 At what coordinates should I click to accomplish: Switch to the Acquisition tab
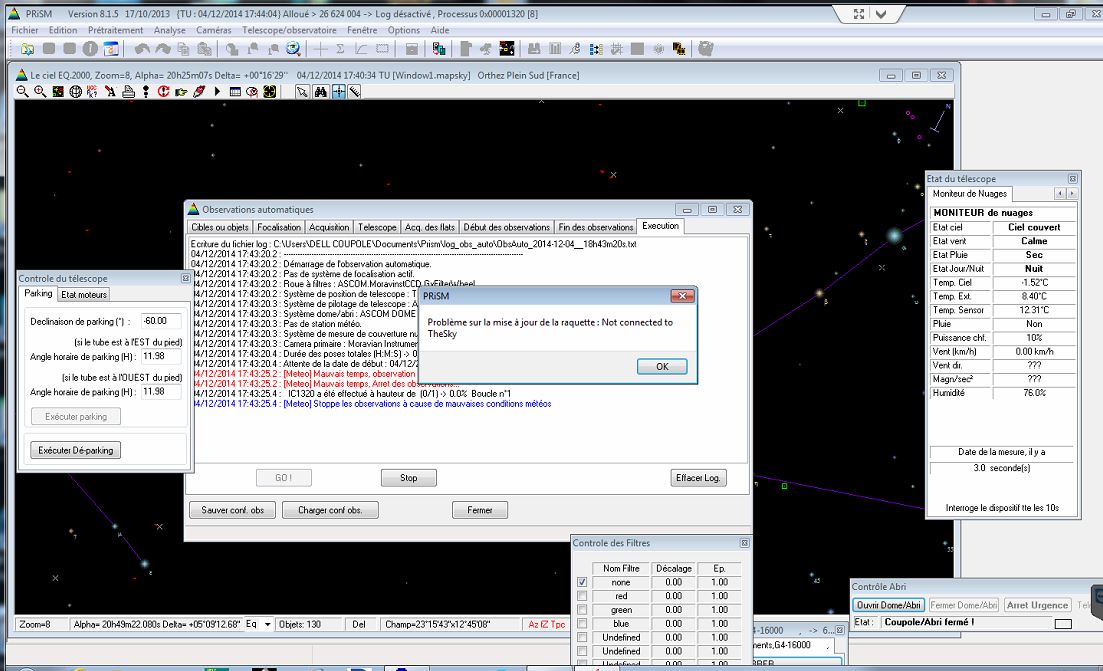[x=329, y=227]
